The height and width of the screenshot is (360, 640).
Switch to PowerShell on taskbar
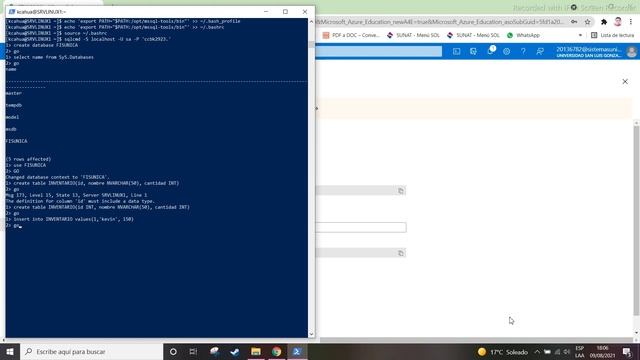pos(297,351)
